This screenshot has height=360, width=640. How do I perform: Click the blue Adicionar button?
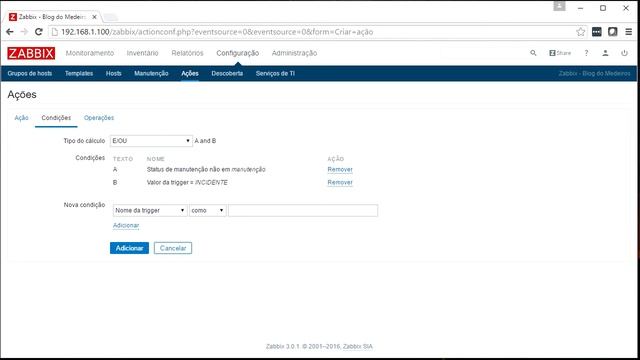(x=129, y=248)
